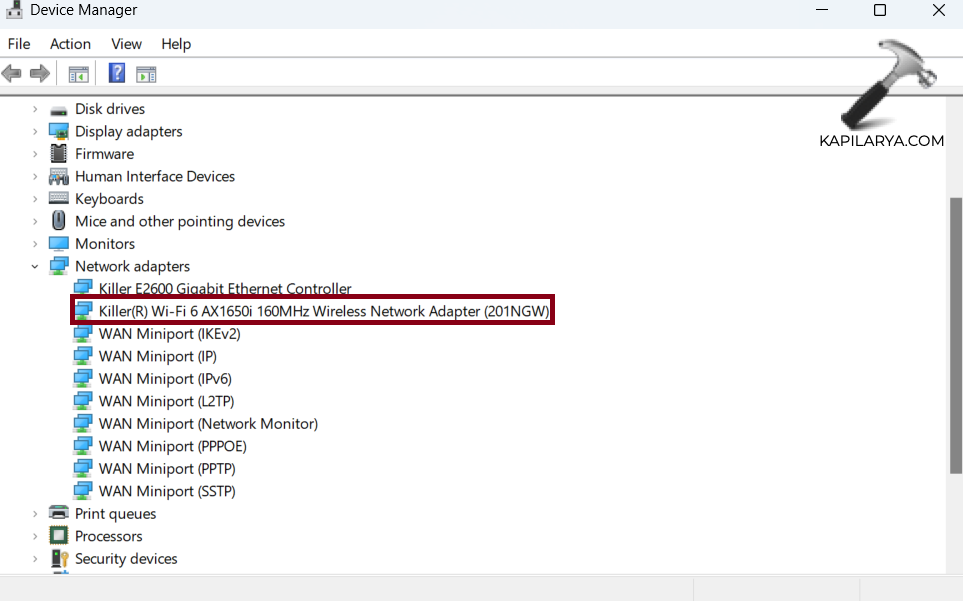Click the Processors category icon
Screen dimensions: 963x601
pos(59,537)
